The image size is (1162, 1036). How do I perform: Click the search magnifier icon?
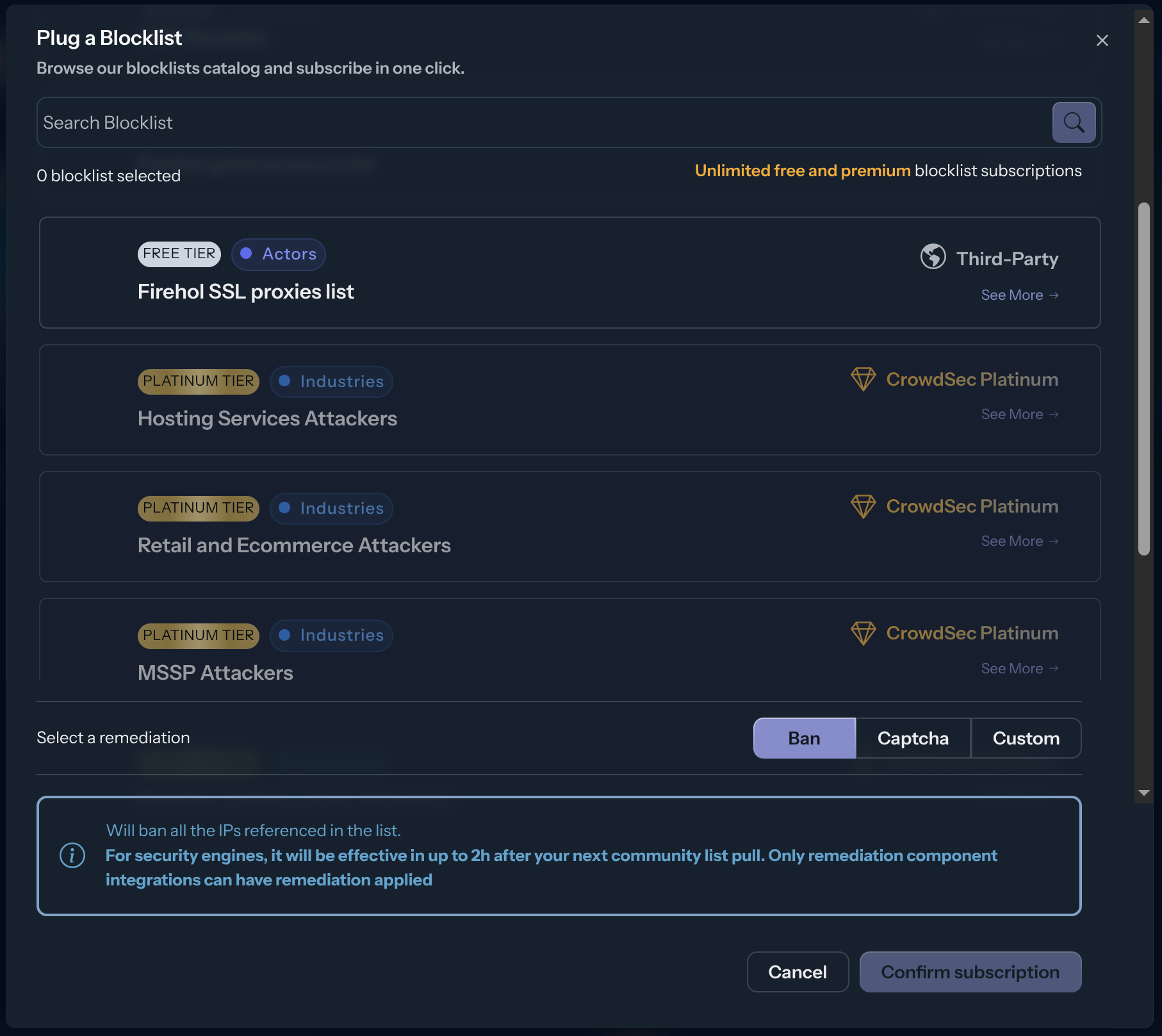tap(1074, 122)
